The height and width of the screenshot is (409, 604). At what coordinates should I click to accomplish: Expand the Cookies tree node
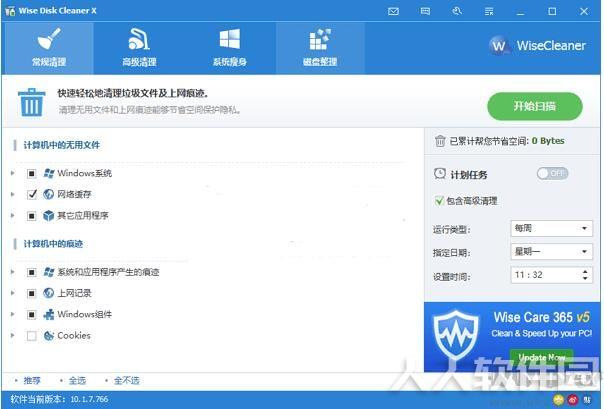pyautogui.click(x=12, y=335)
